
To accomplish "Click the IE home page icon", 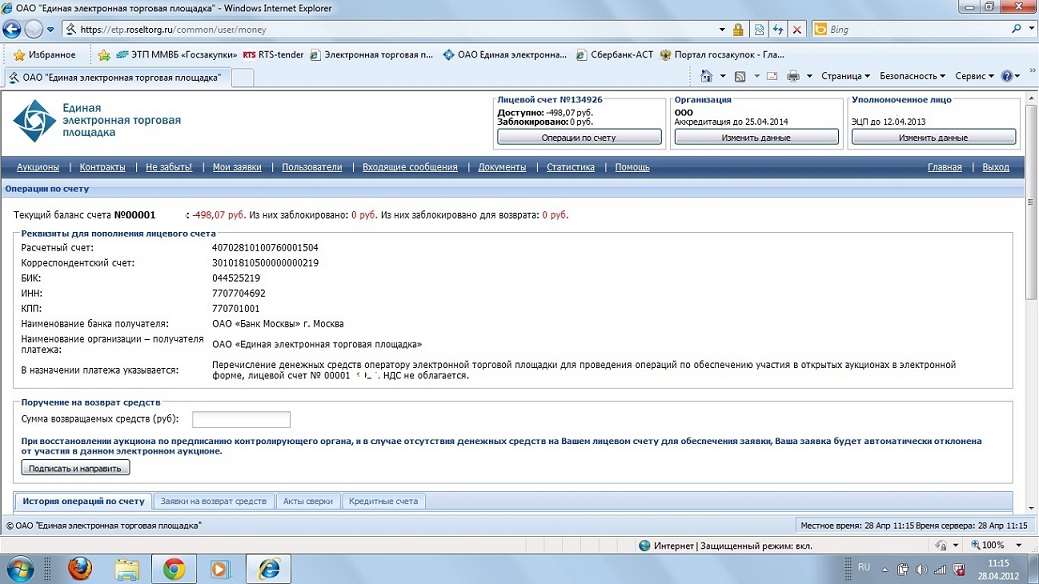I will point(706,76).
